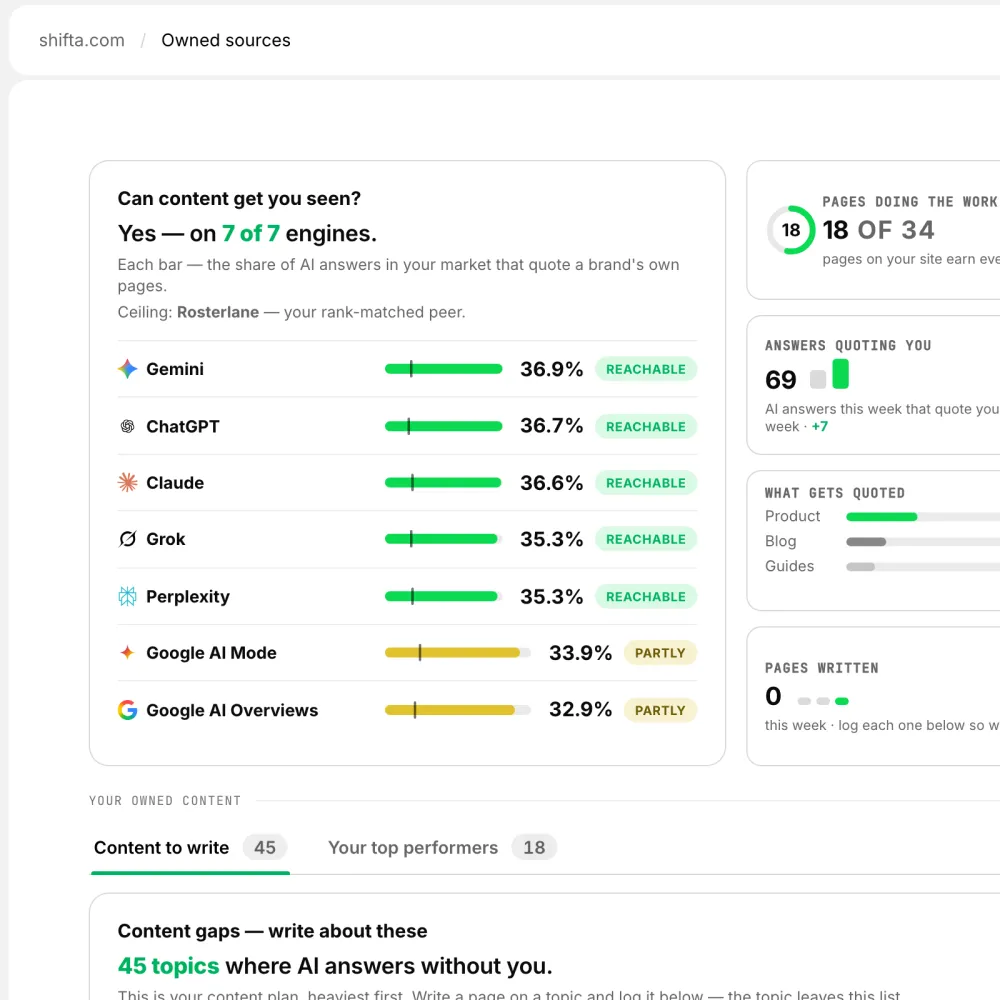
Task: Click the 36.7% value for ChatGPT
Action: [x=552, y=425]
